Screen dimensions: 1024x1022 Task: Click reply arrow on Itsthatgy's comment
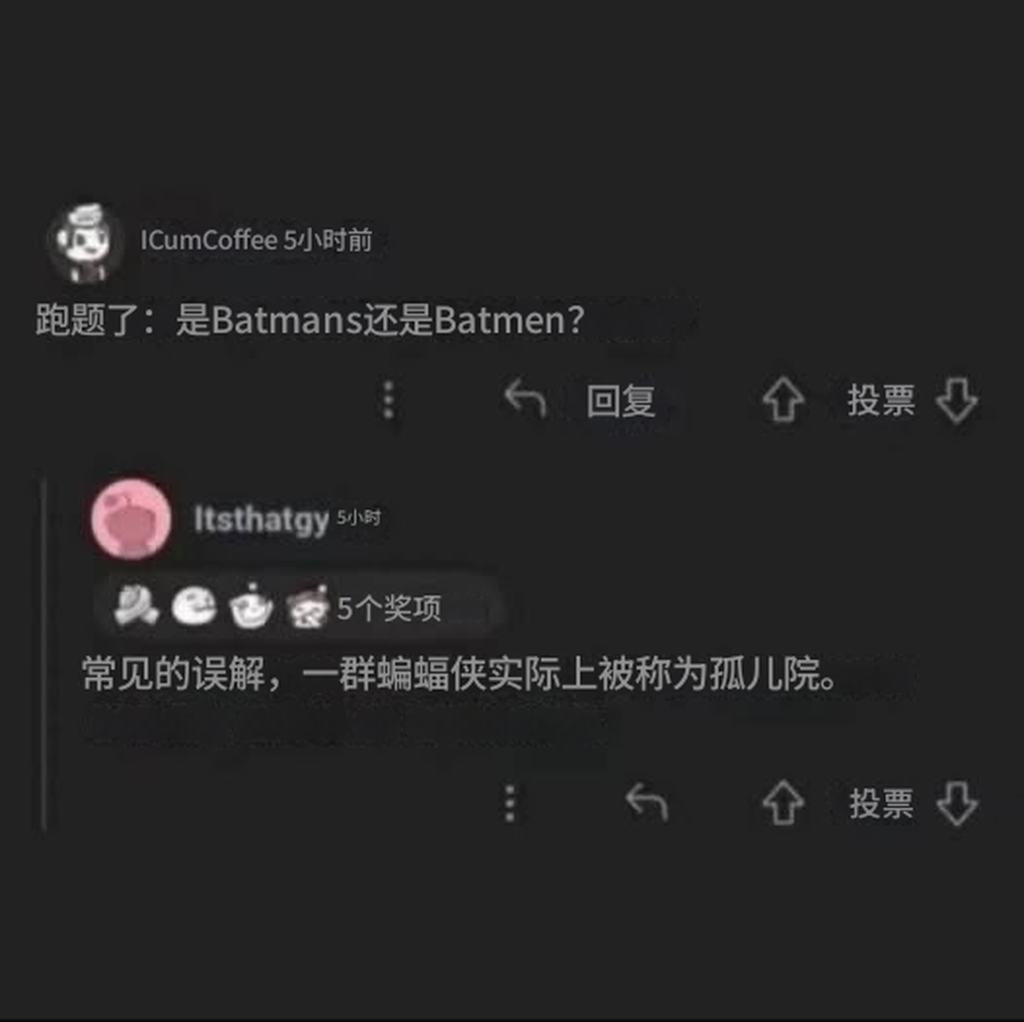[x=647, y=802]
